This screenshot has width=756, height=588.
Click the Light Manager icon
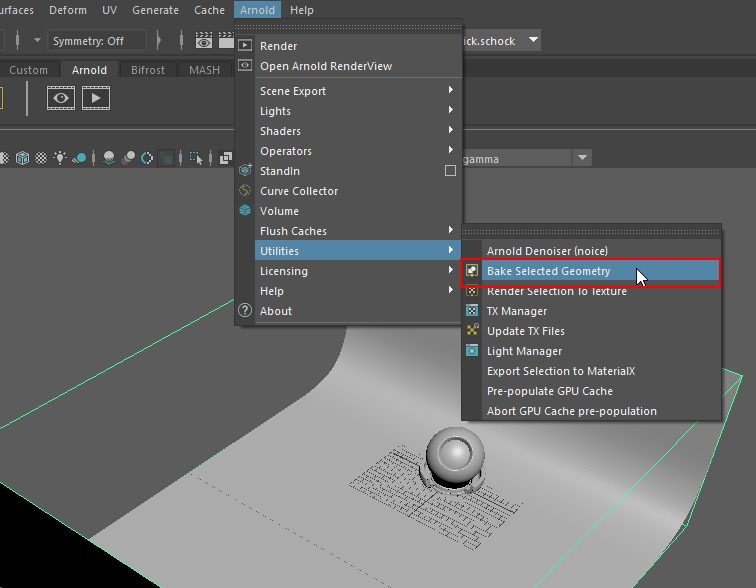tap(472, 351)
